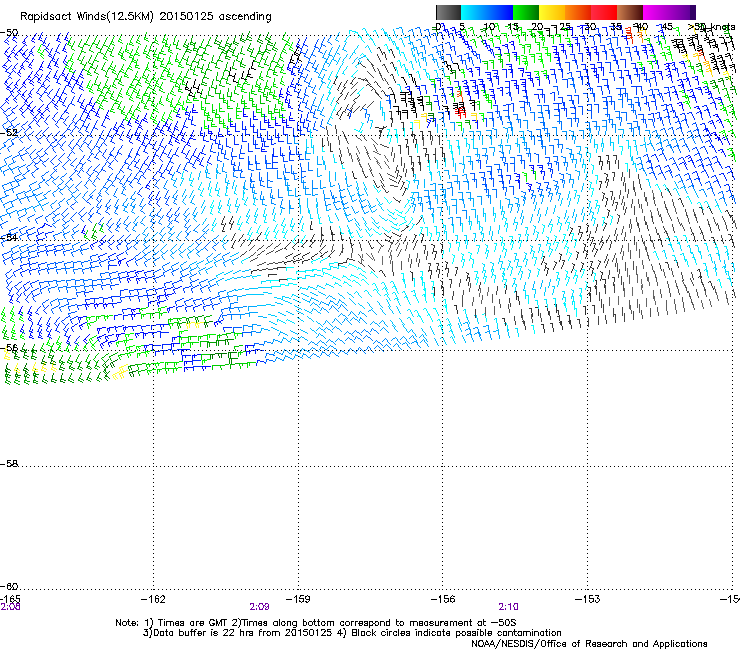Click the purple '2:10' time label

(508, 607)
